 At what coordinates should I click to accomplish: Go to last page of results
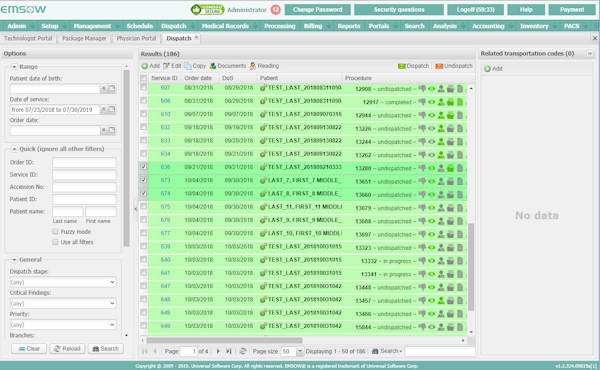pos(228,351)
